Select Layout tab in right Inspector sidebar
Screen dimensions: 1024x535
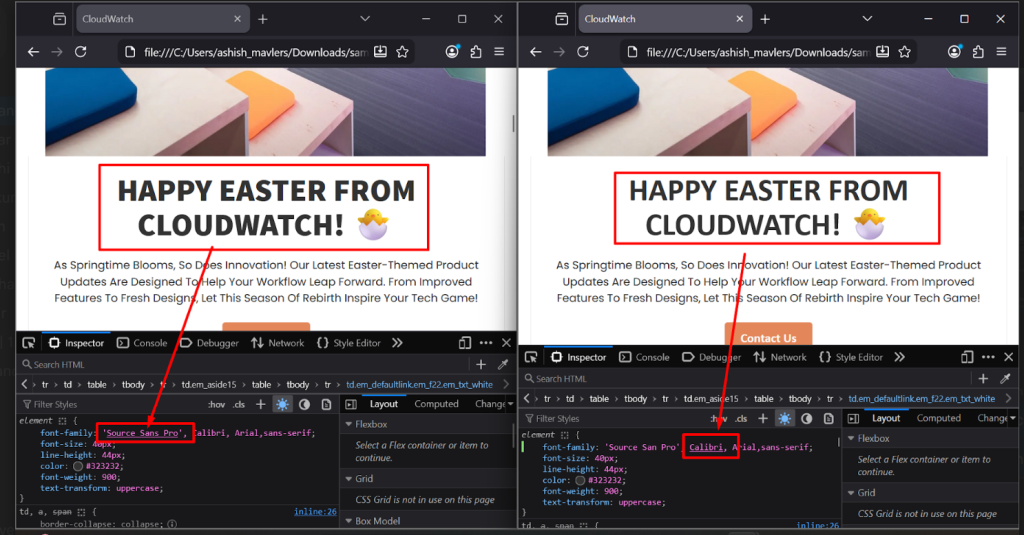886,418
